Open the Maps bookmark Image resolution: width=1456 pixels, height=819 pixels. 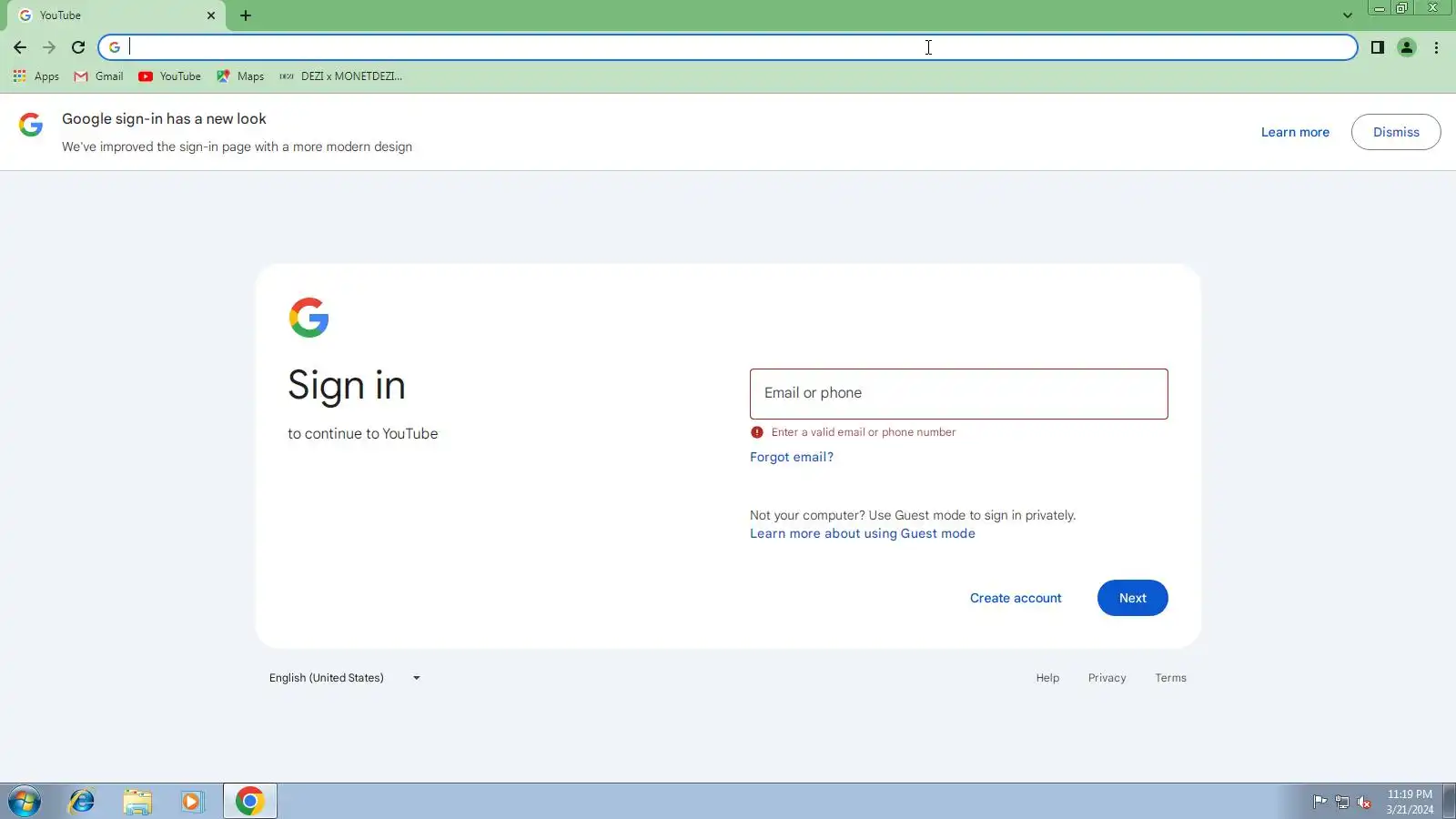pos(240,76)
